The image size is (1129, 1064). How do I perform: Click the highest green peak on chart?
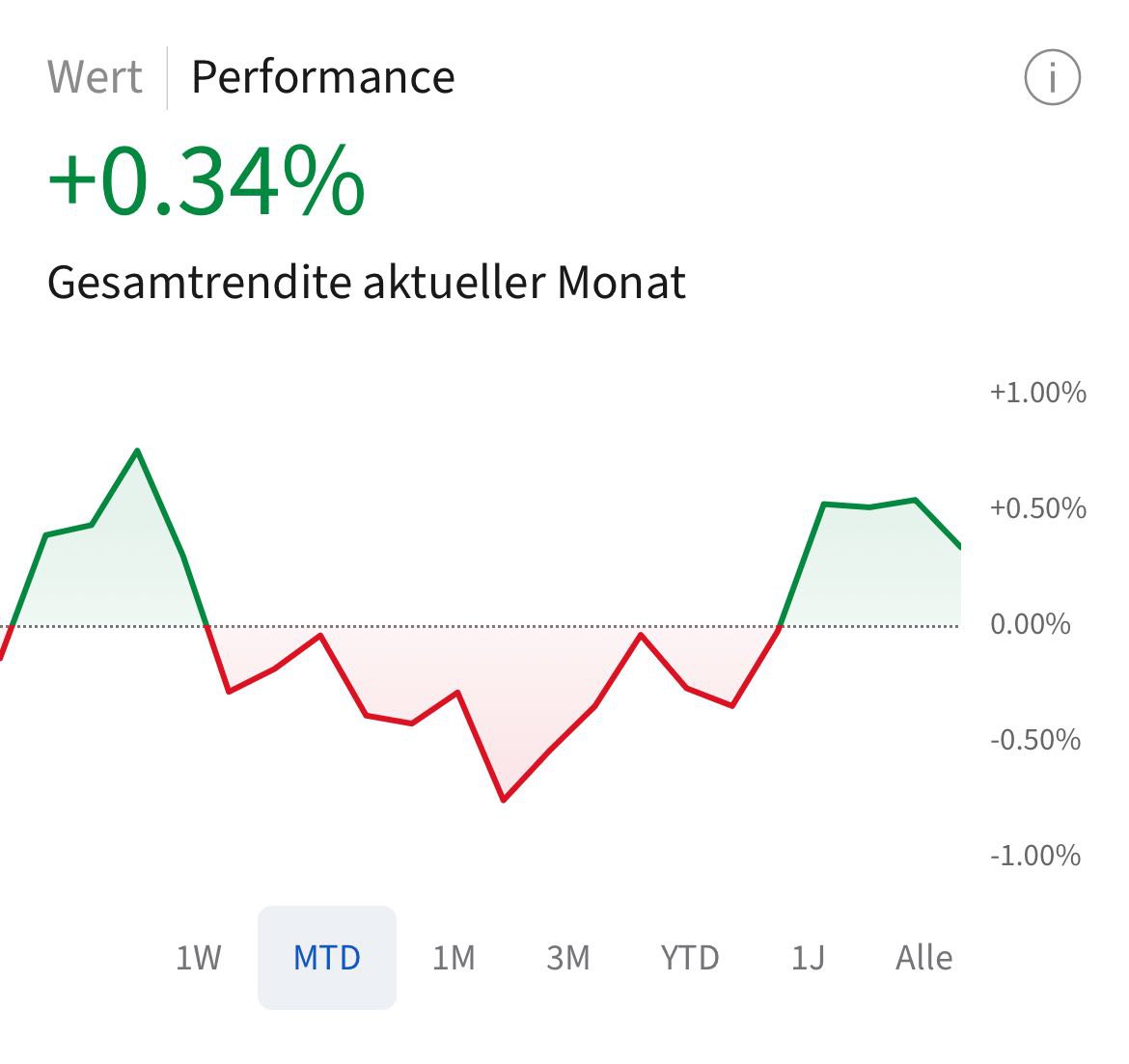(137, 450)
